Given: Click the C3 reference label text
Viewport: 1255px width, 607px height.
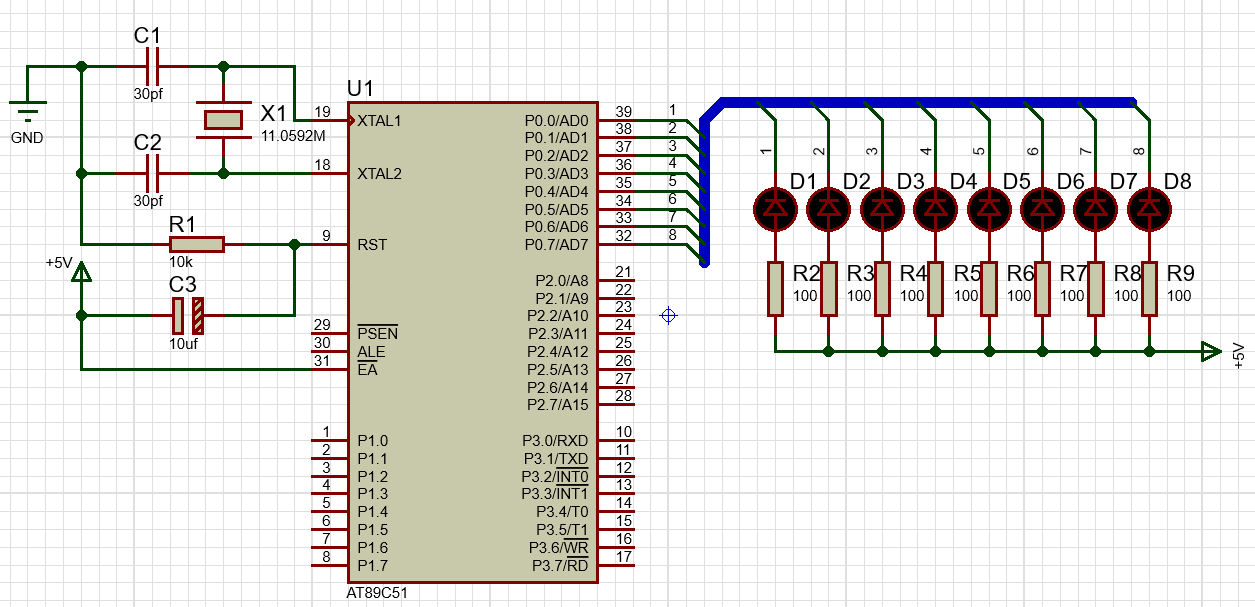Looking at the screenshot, I should pyautogui.click(x=182, y=285).
